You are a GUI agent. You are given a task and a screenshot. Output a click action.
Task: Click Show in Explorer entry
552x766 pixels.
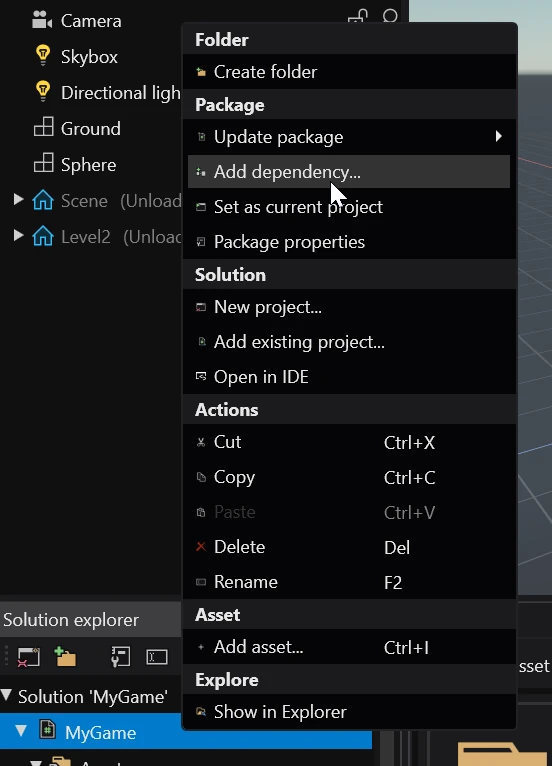pos(349,712)
